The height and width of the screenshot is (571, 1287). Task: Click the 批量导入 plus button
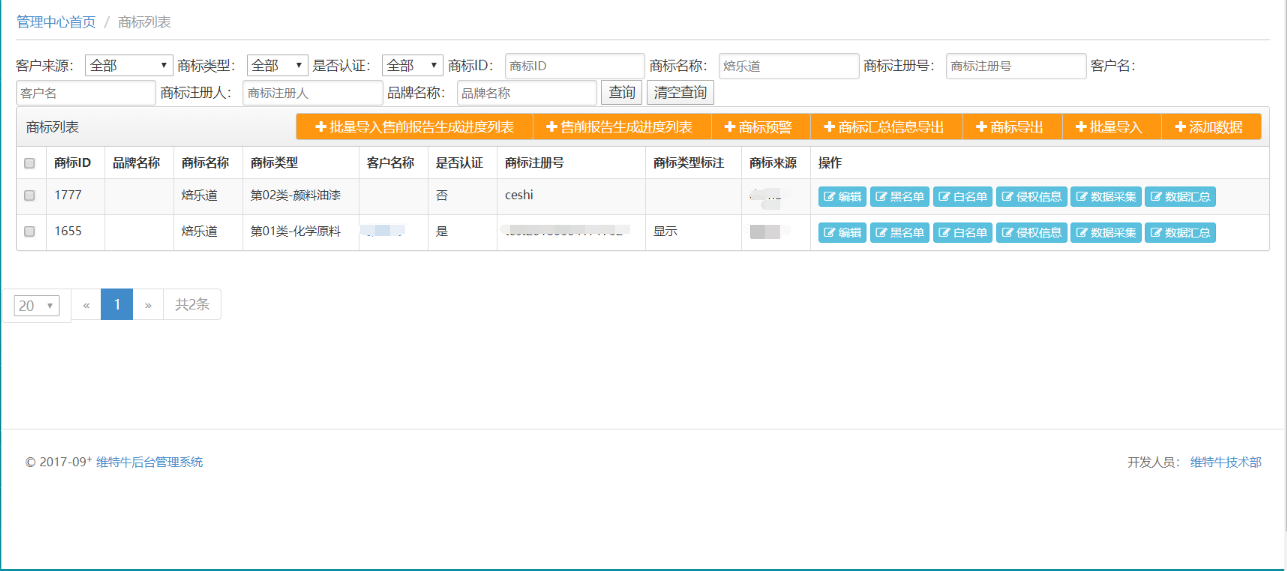click(x=1108, y=127)
